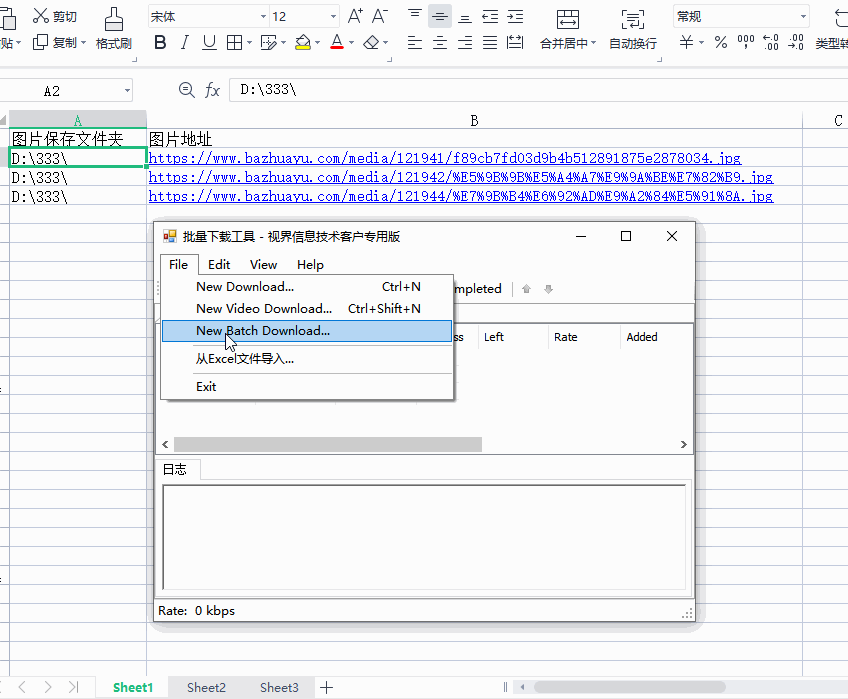Click the cell borders icon
848x699 pixels.
pos(234,42)
